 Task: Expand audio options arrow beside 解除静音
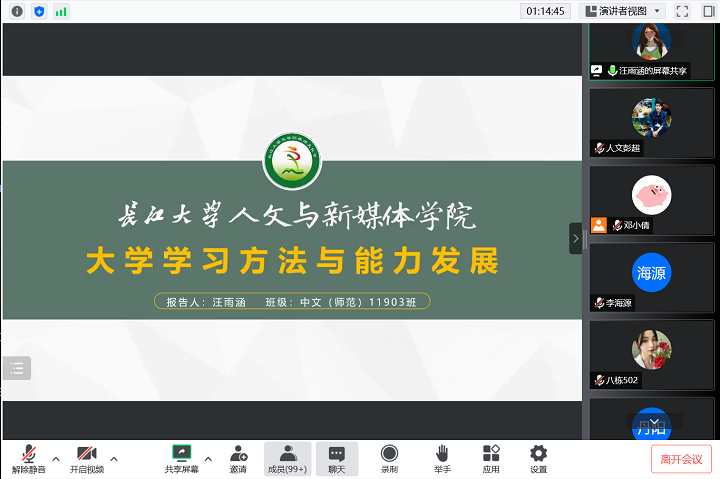click(56, 459)
